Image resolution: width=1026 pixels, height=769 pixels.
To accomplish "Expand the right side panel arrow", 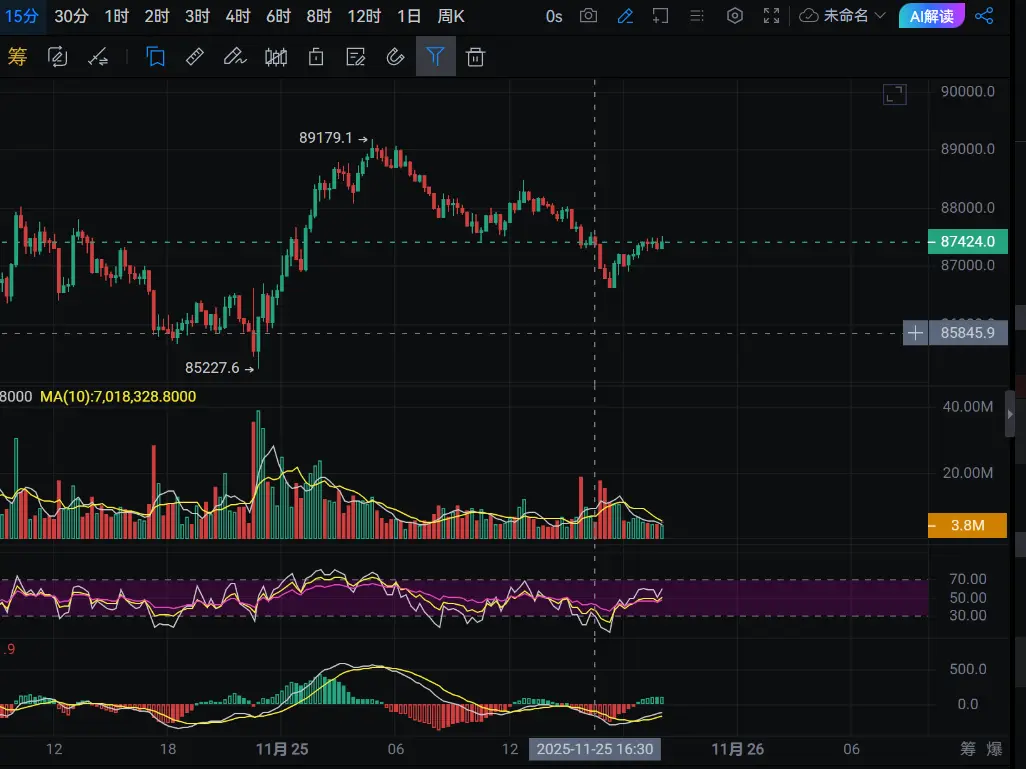I will pyautogui.click(x=1010, y=414).
